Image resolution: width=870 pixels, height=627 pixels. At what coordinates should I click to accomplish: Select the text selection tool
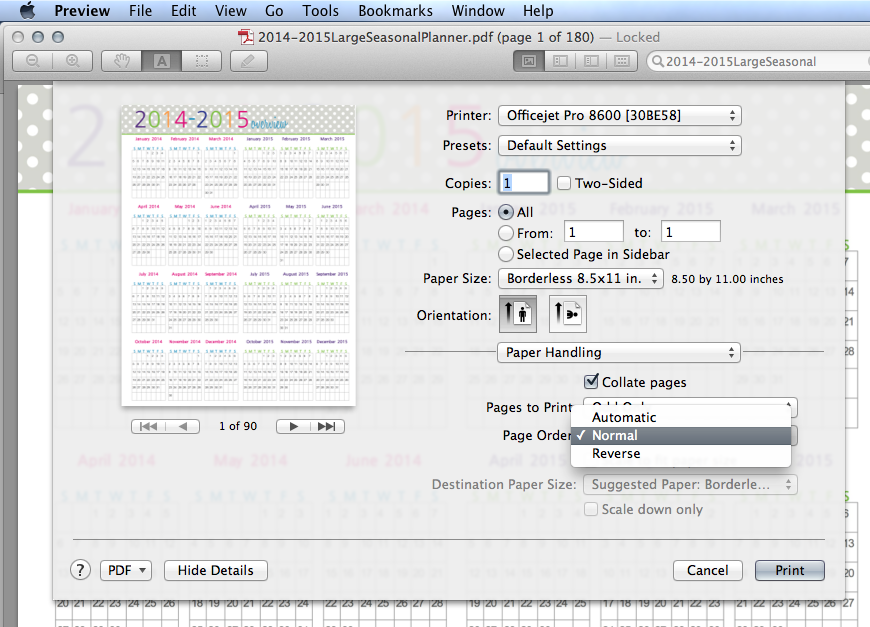(x=162, y=60)
